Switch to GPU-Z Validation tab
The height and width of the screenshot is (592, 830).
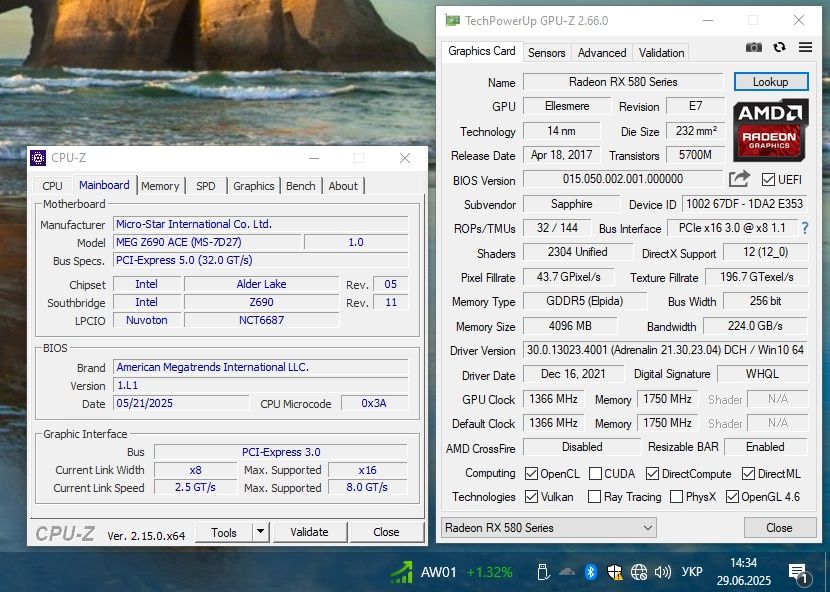click(661, 53)
